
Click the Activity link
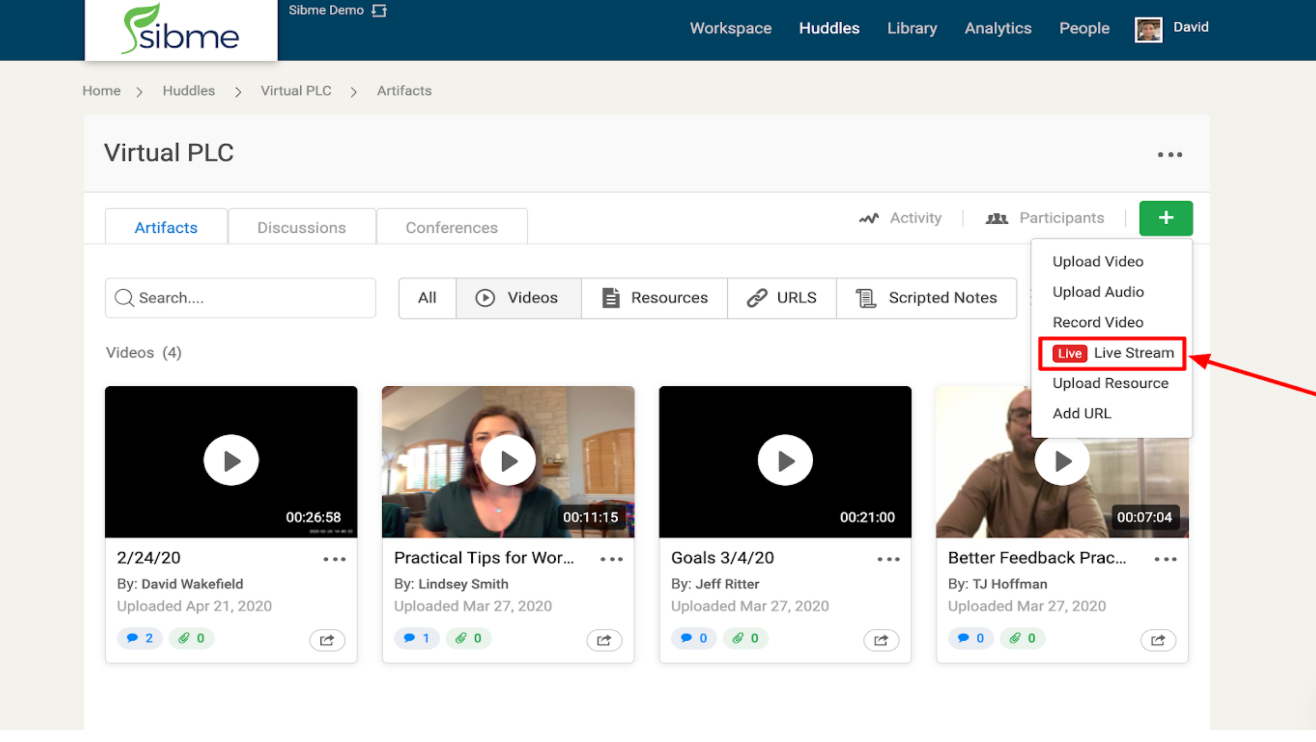(916, 218)
